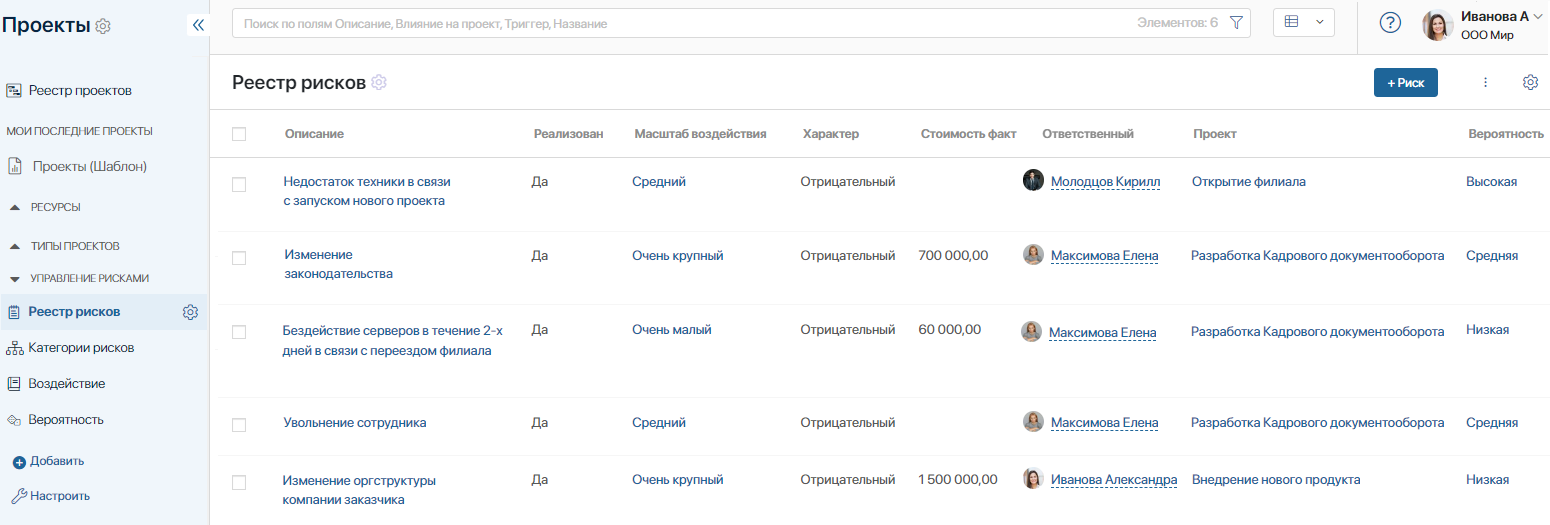This screenshot has width=1550, height=525.
Task: Go to Реестр проектов in the sidebar
Action: [x=80, y=91]
